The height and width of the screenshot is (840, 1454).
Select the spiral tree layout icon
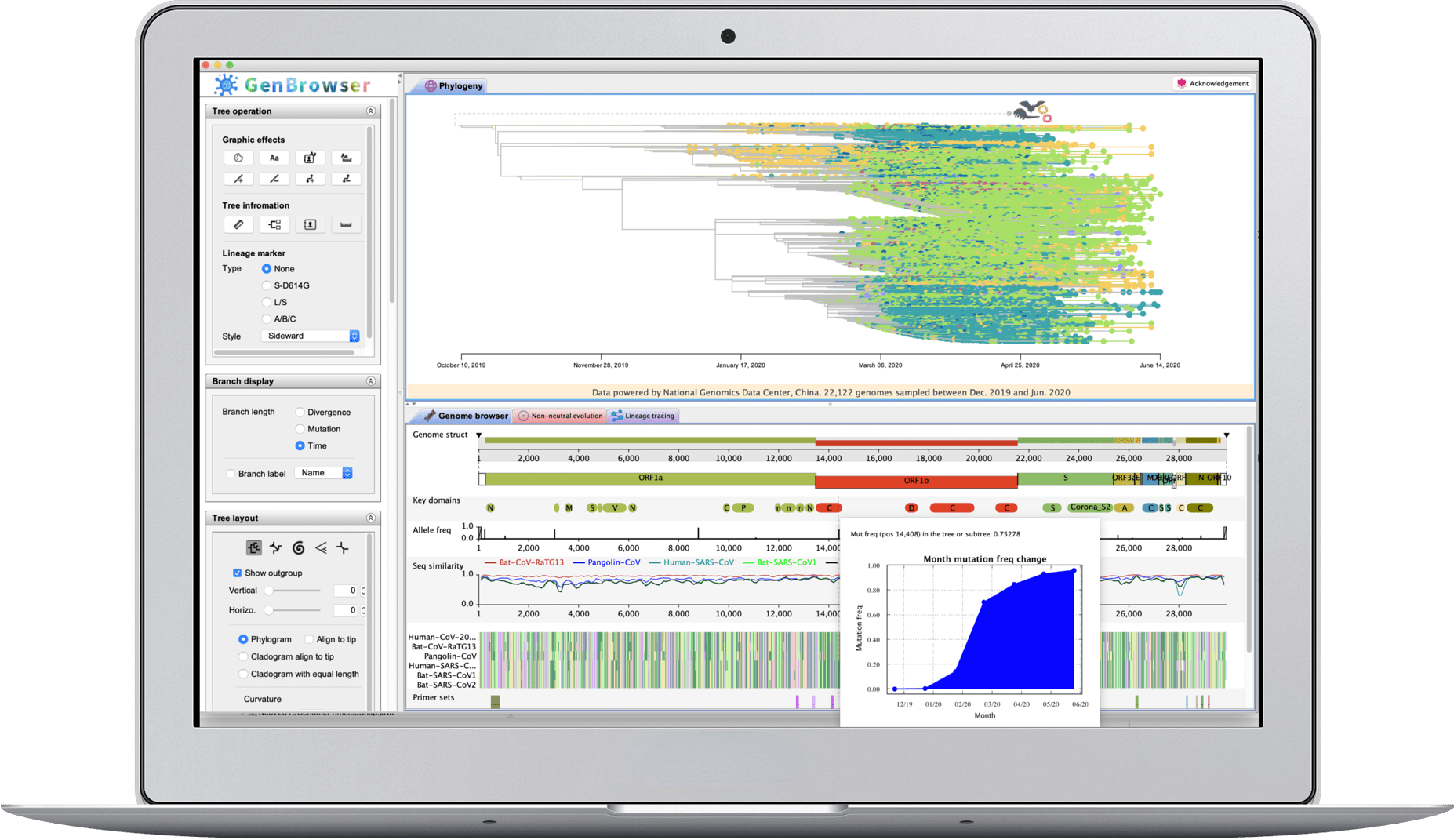click(x=298, y=547)
